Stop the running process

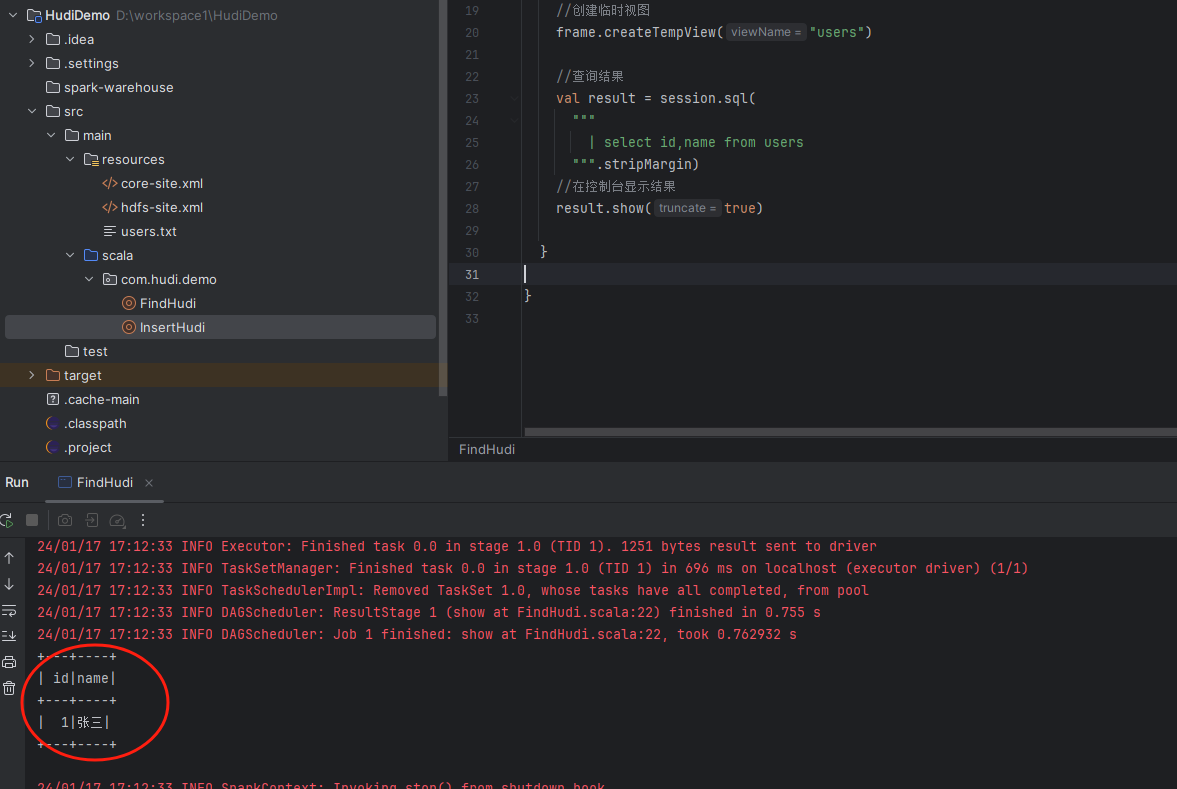click(32, 520)
